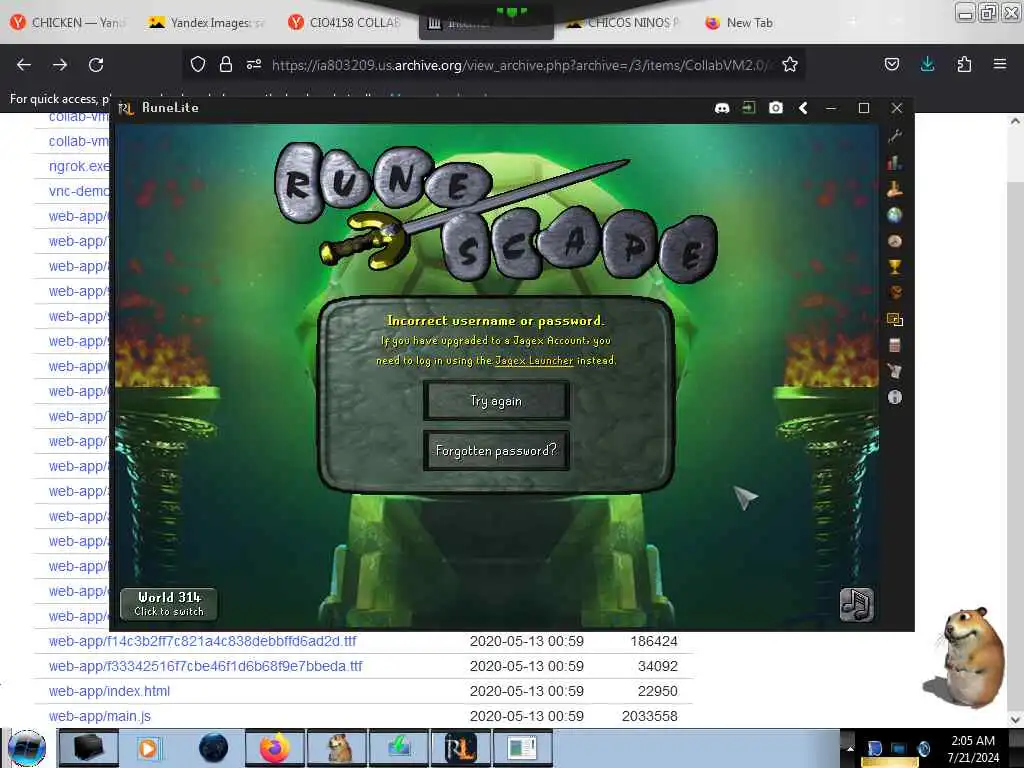Click the file size 2033558
1024x768 pixels.
pos(650,716)
